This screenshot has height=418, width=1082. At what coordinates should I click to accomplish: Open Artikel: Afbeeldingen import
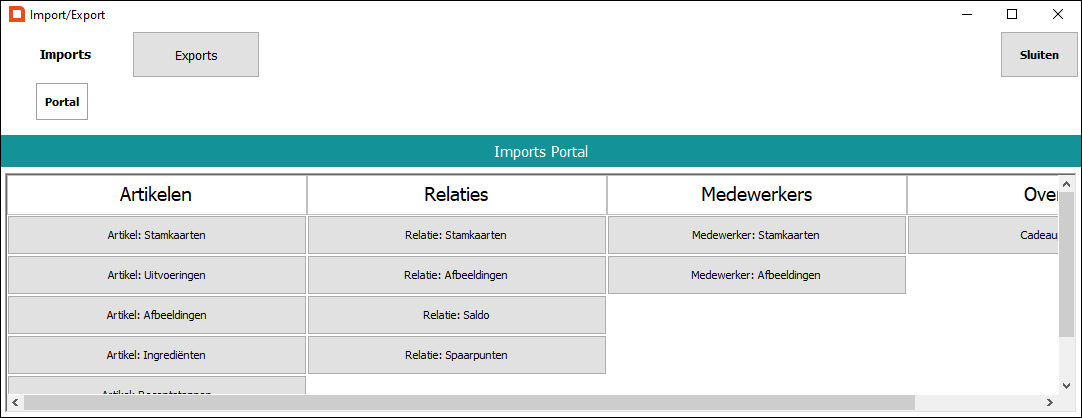click(157, 315)
